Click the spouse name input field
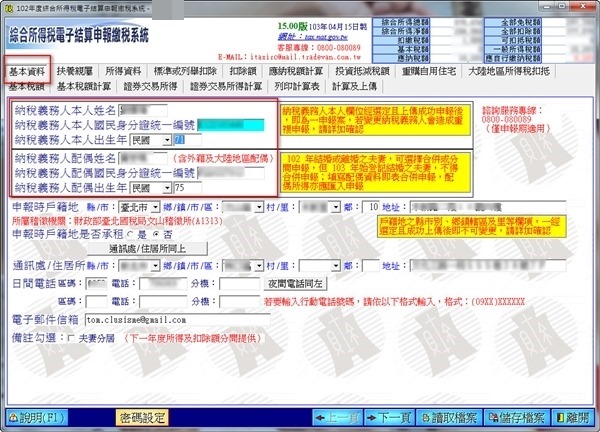This screenshot has width=600, height=432. pos(143,158)
